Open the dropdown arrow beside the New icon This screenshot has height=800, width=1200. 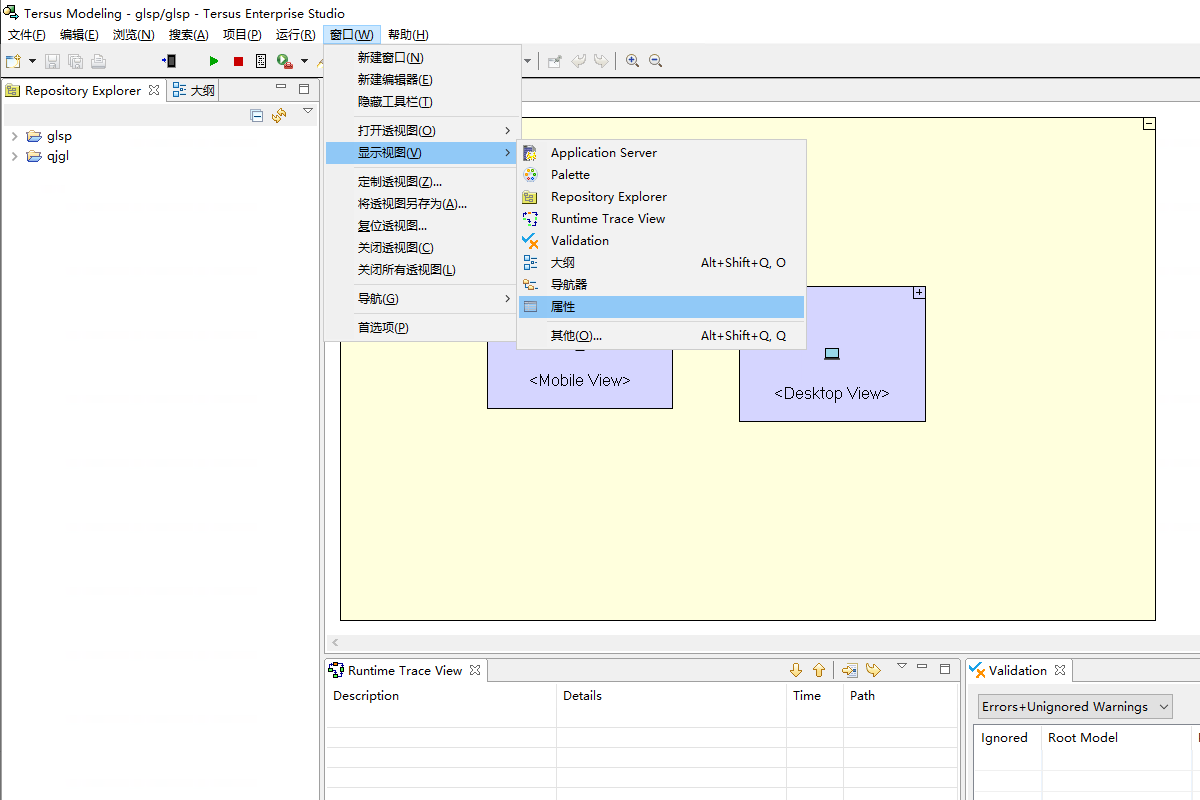point(32,61)
